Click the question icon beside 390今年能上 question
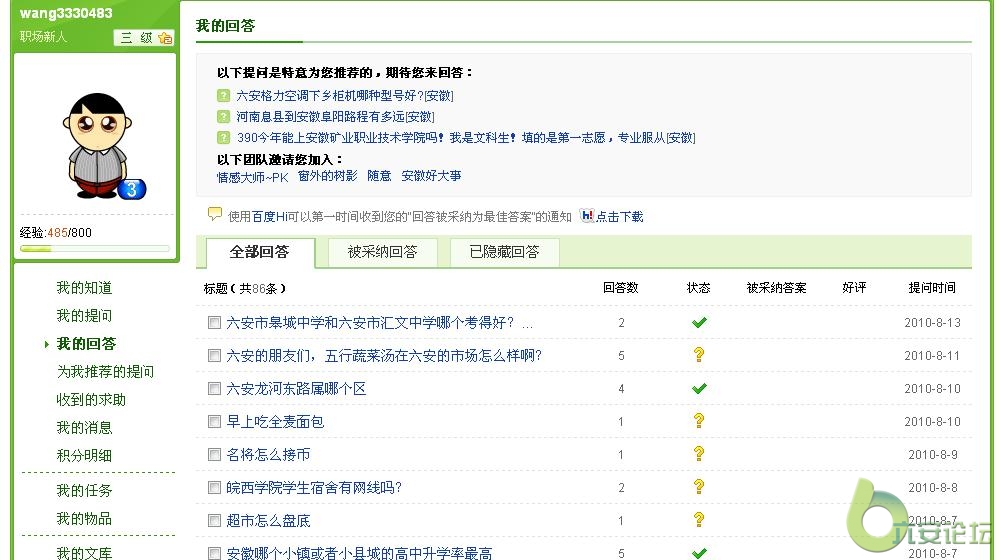Screen dimensions: 999x560 [223, 138]
